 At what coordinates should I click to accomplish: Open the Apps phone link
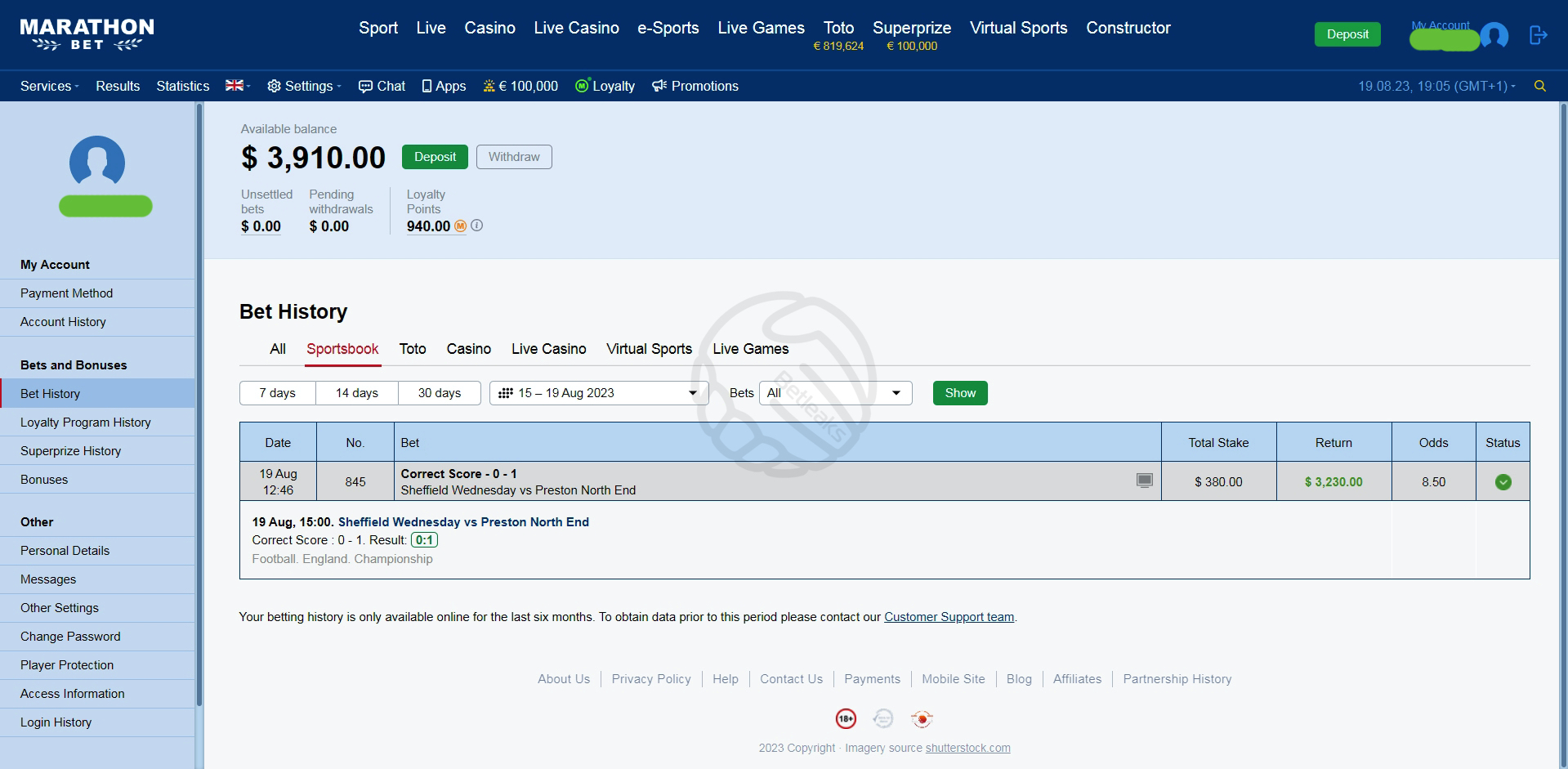pos(444,86)
